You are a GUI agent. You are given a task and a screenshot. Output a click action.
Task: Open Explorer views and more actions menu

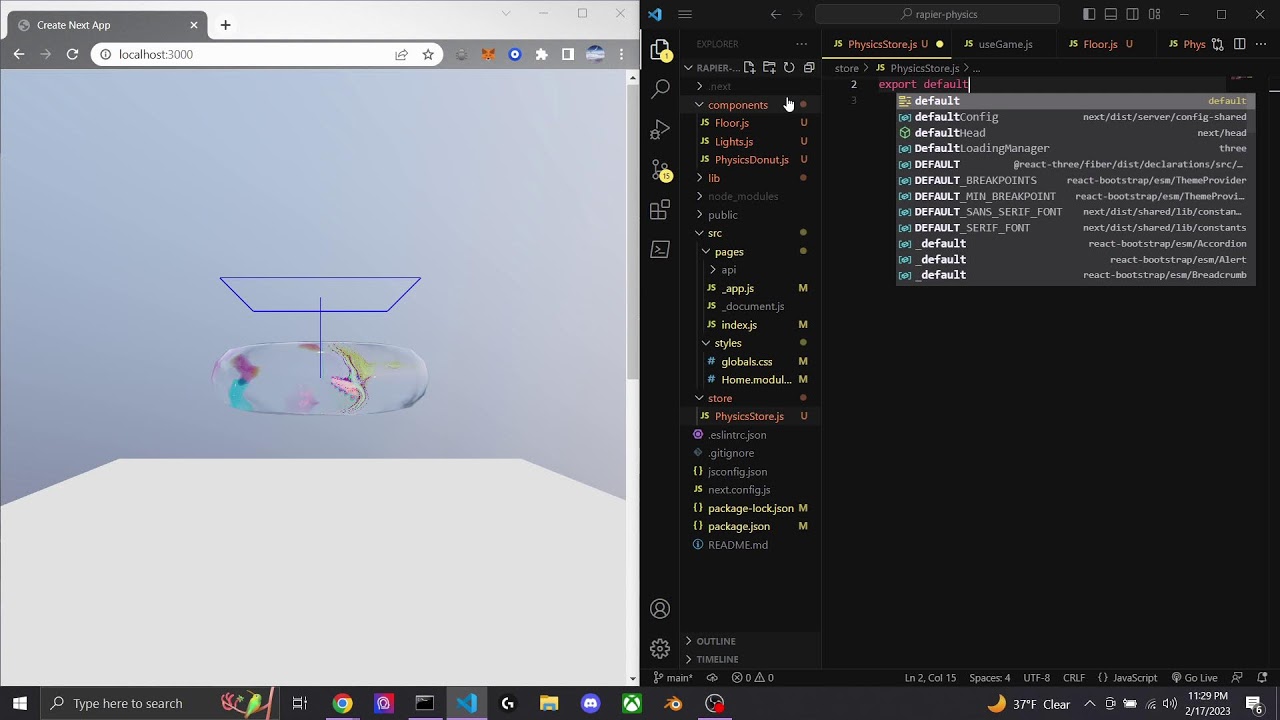801,44
